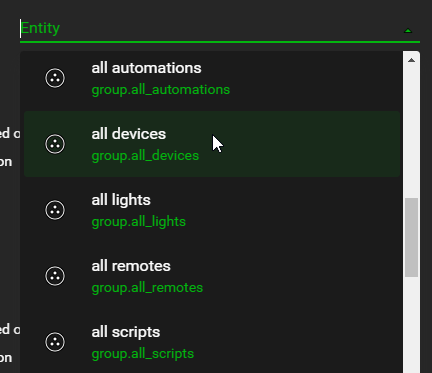Click the group.all_lights entity ID text
432x373 pixels.
coord(139,222)
